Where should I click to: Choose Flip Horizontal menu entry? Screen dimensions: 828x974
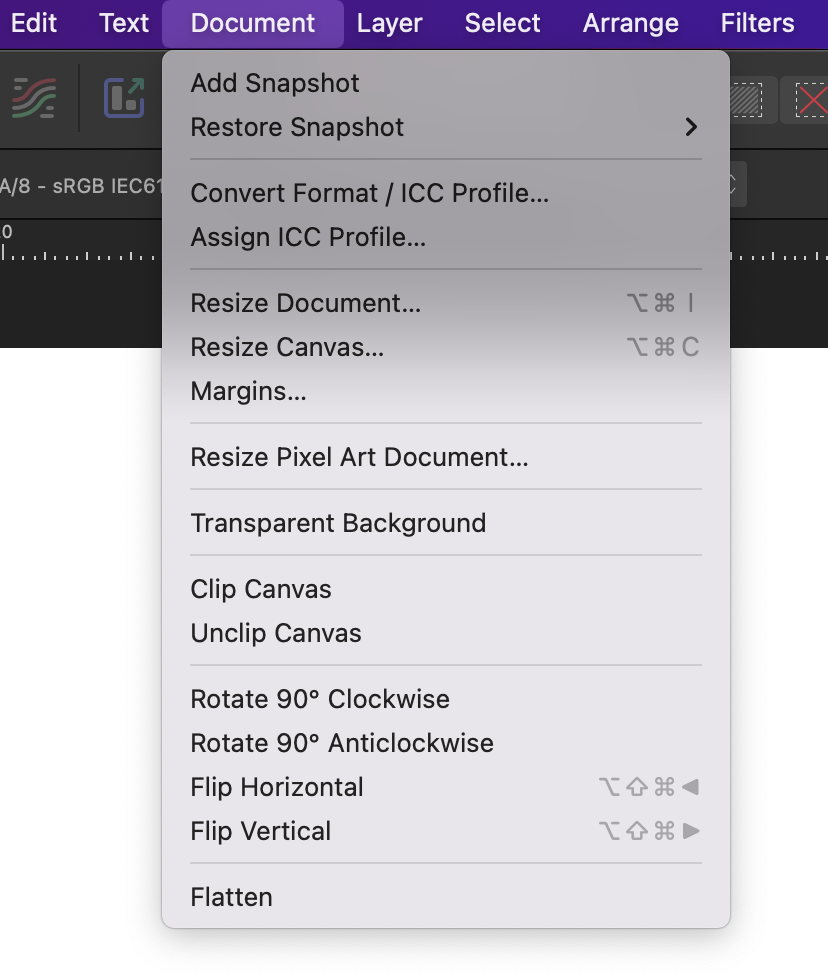(277, 787)
